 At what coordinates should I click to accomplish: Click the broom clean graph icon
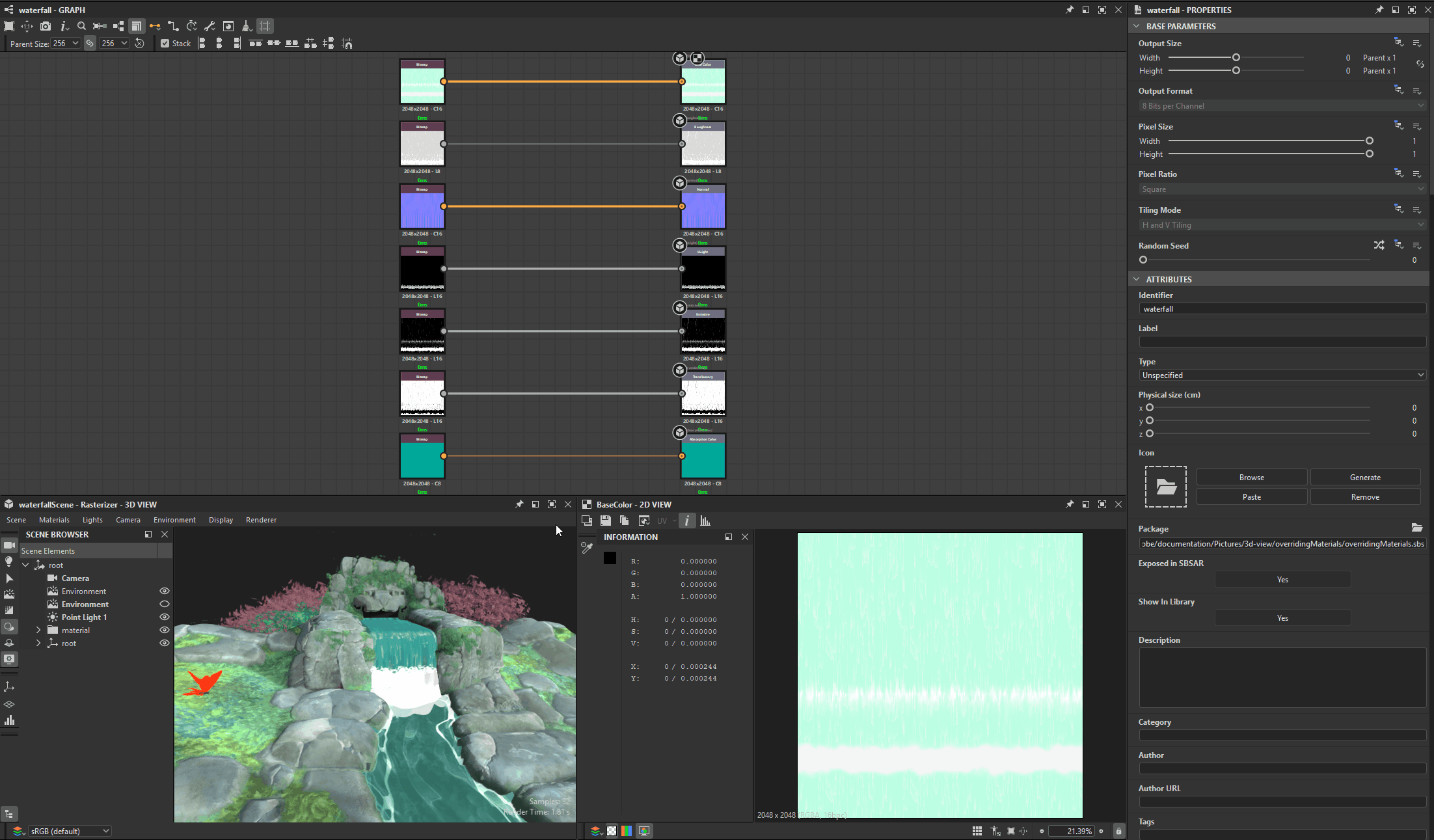click(247, 26)
